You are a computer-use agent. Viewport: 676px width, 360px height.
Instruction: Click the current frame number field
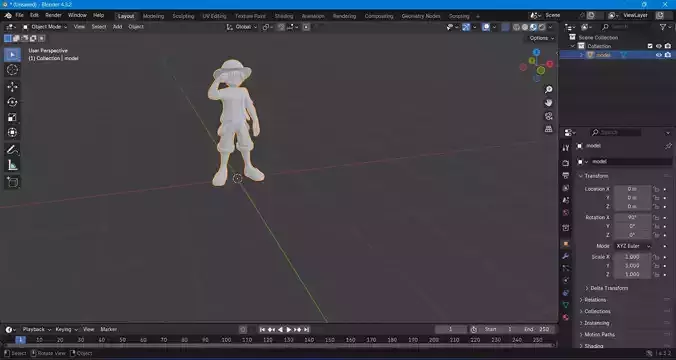(451, 329)
